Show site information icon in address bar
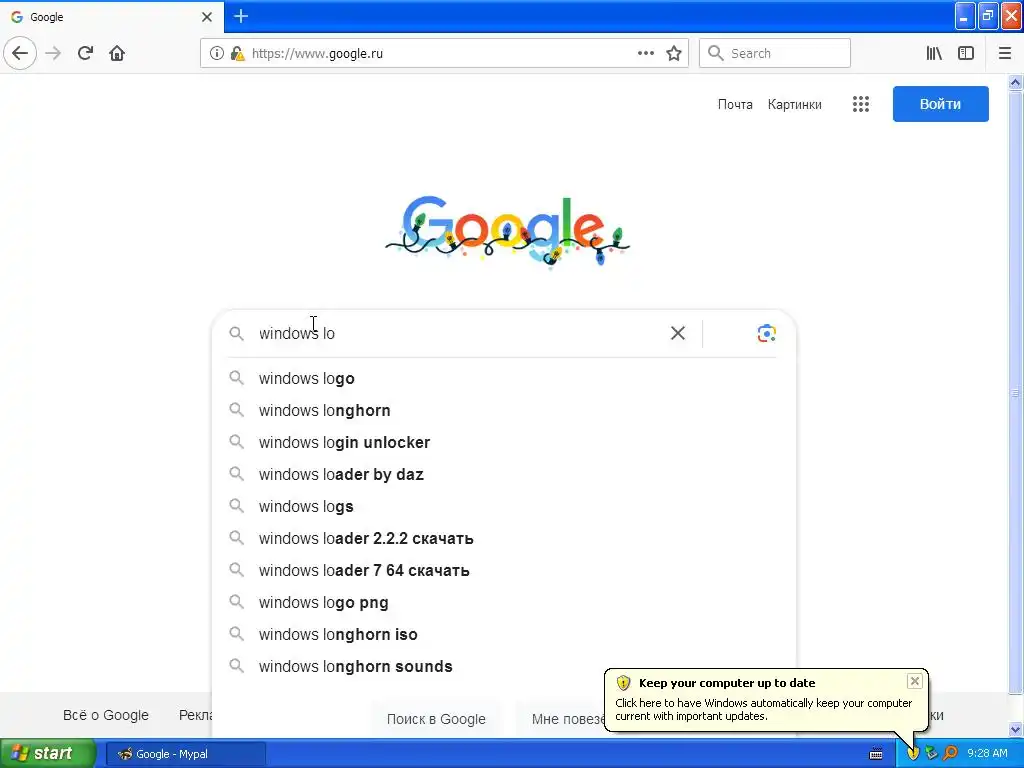 pos(217,53)
